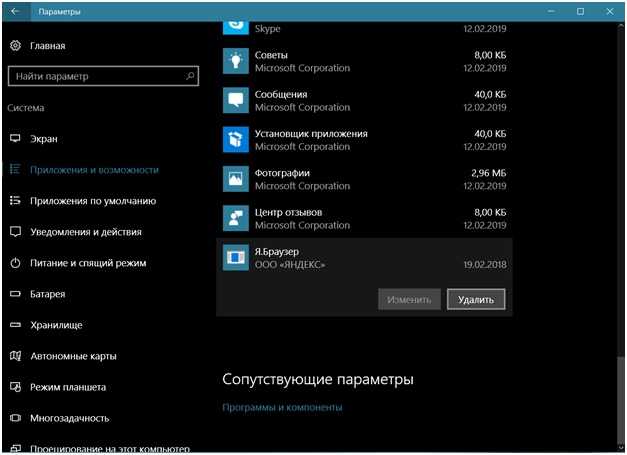Click Приложения по умолчанию icon

pos(15,201)
